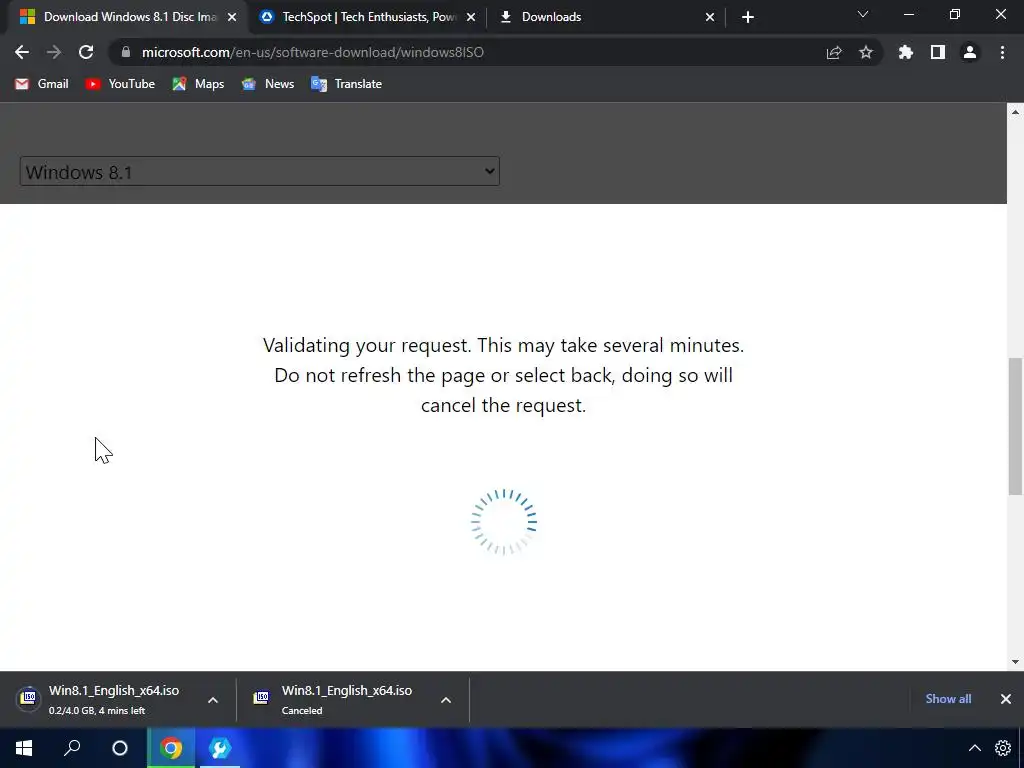Expand options for the downloading ISO file

point(213,699)
